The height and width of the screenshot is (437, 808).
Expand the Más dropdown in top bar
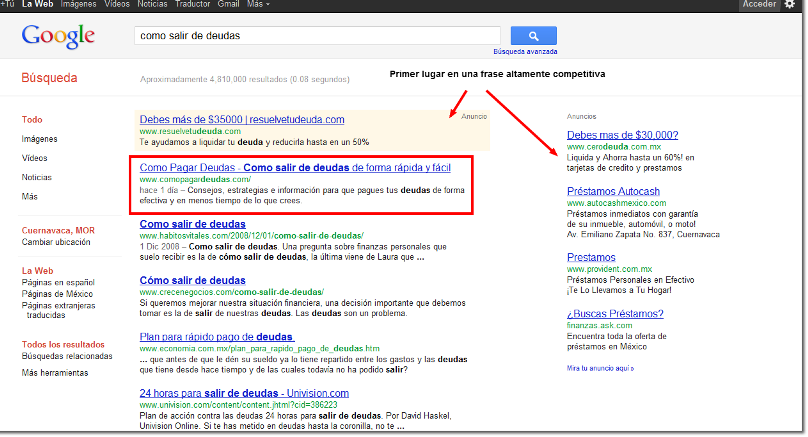pos(258,4)
